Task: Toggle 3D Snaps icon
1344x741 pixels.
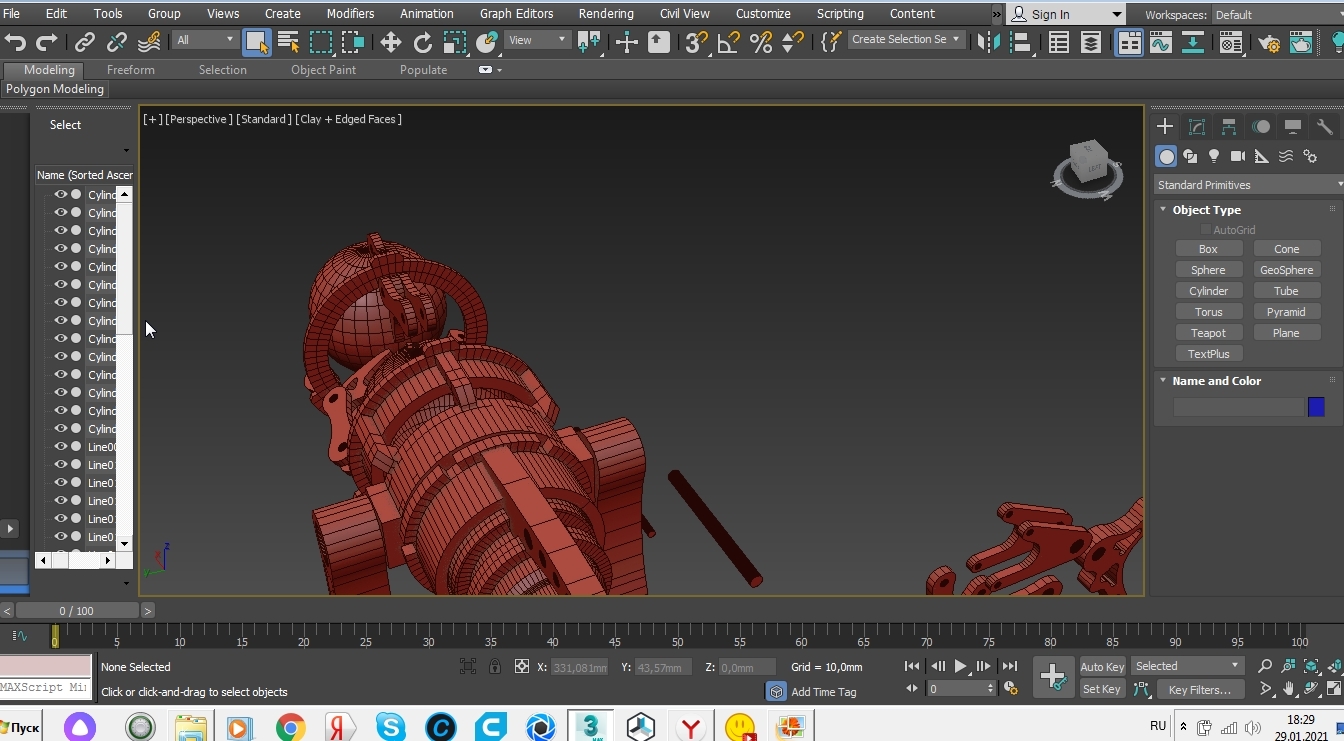Action: pyautogui.click(x=697, y=42)
